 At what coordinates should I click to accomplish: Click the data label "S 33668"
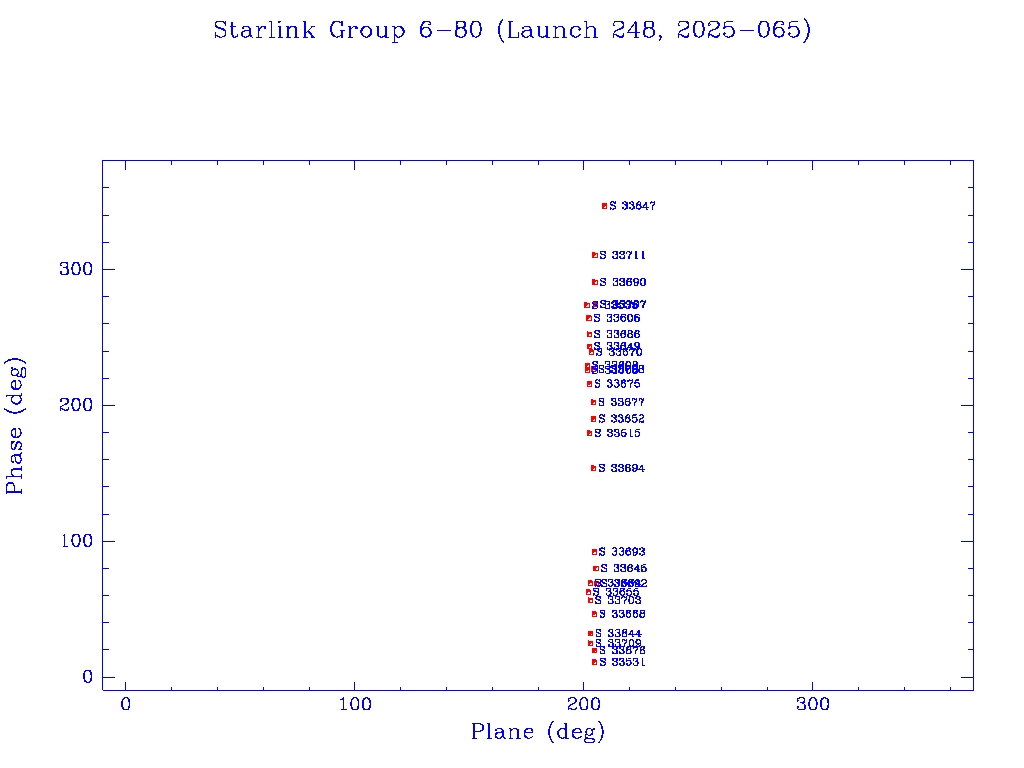pos(622,614)
